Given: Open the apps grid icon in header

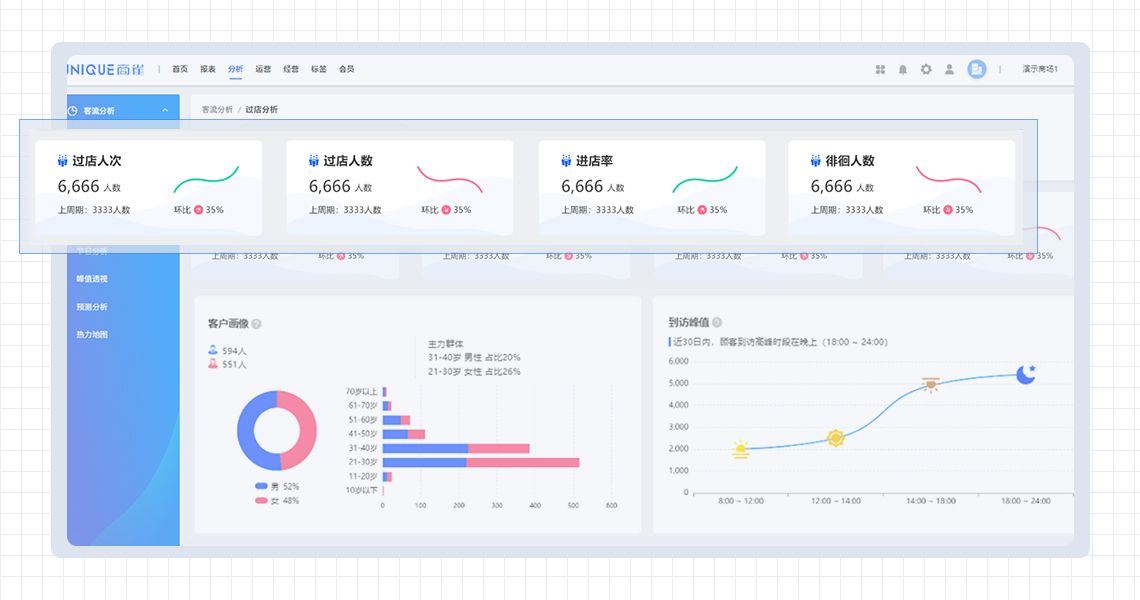Looking at the screenshot, I should click(x=880, y=70).
